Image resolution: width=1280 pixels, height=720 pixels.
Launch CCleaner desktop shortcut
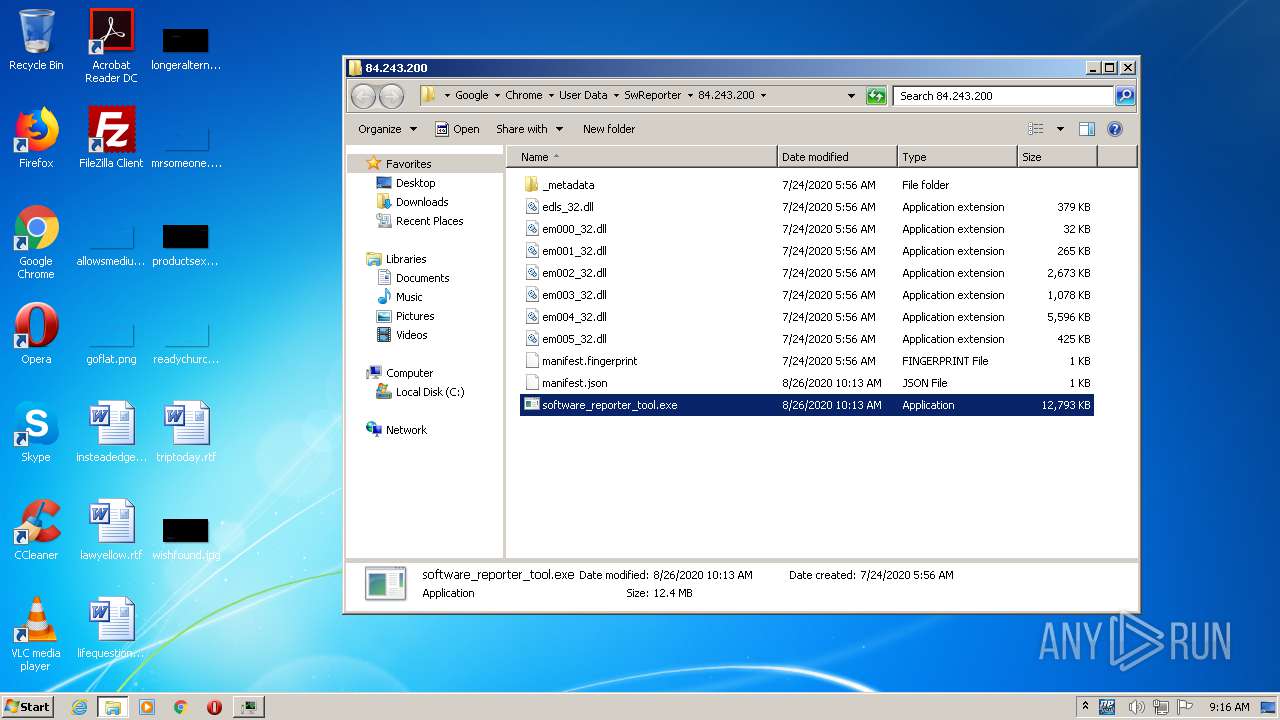point(36,530)
